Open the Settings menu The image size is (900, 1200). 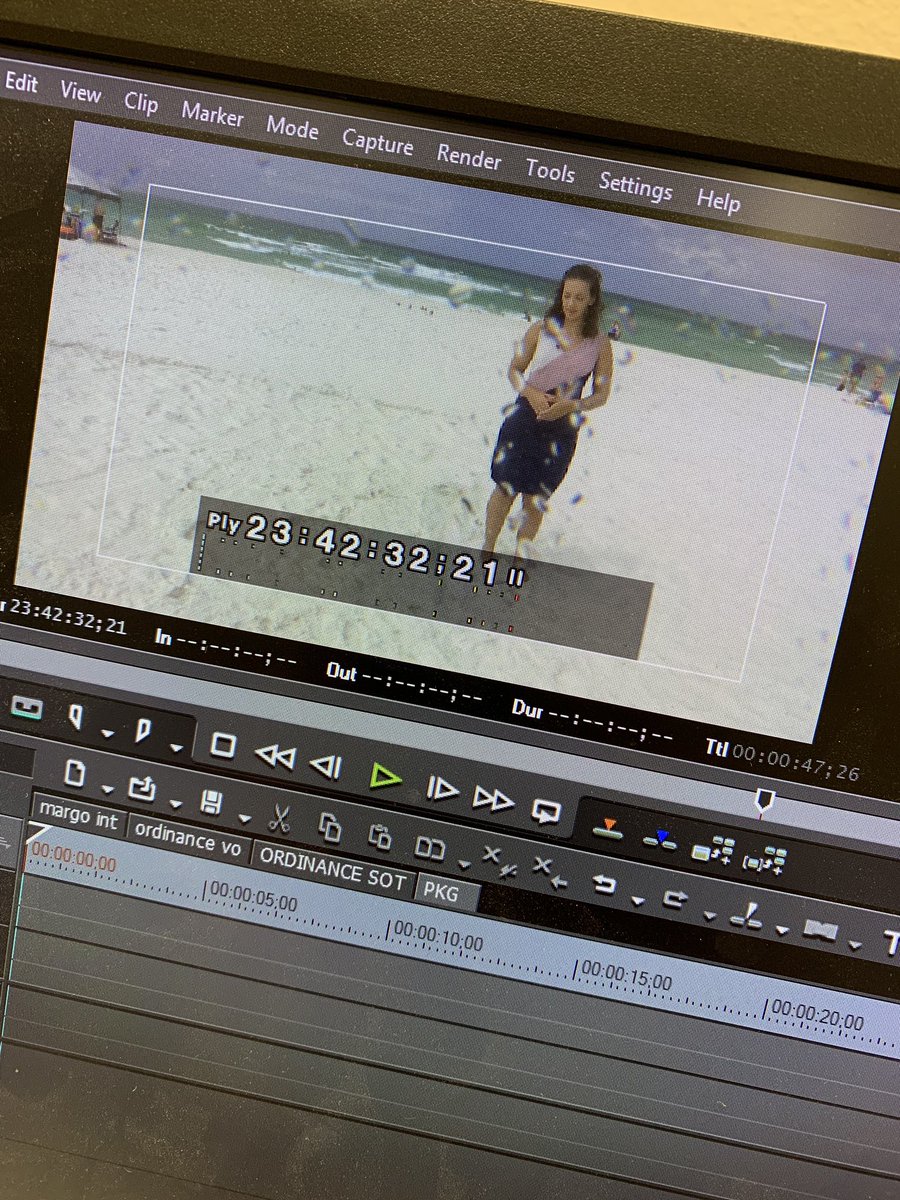[x=635, y=186]
